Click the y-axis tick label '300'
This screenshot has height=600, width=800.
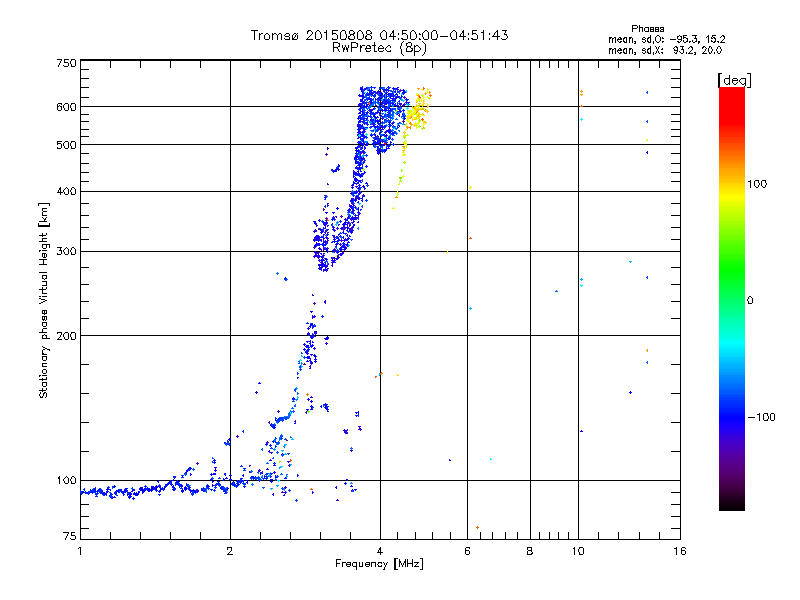(x=66, y=252)
